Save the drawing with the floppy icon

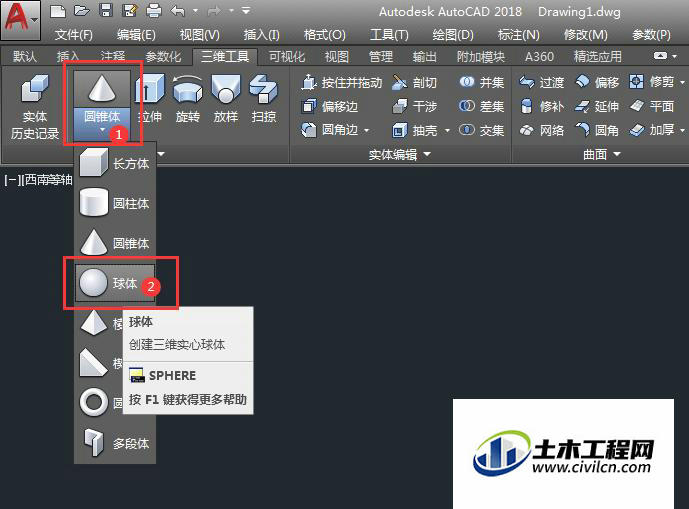tap(105, 10)
